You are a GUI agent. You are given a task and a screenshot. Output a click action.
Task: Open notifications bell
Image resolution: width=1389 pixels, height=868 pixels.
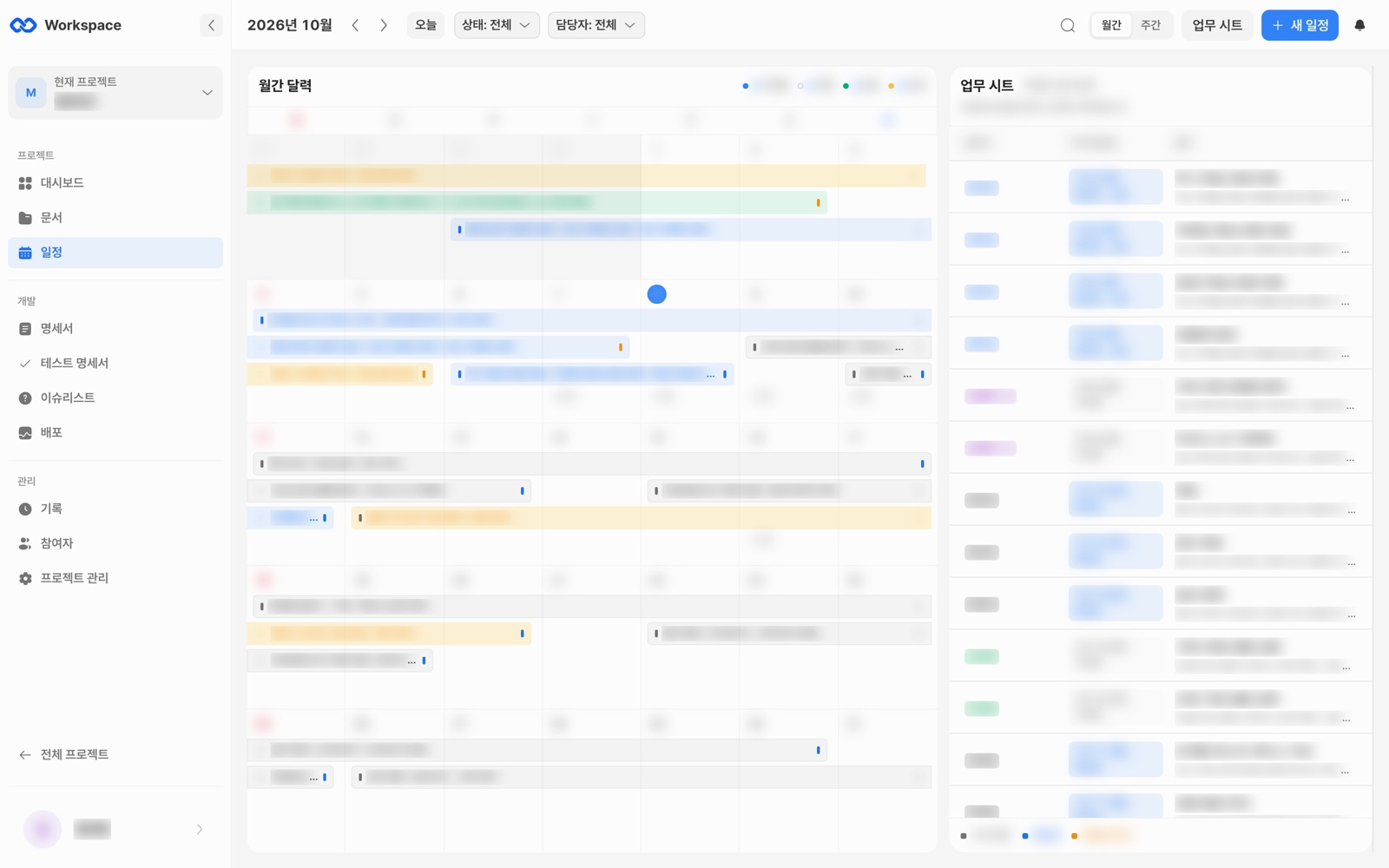tap(1360, 25)
